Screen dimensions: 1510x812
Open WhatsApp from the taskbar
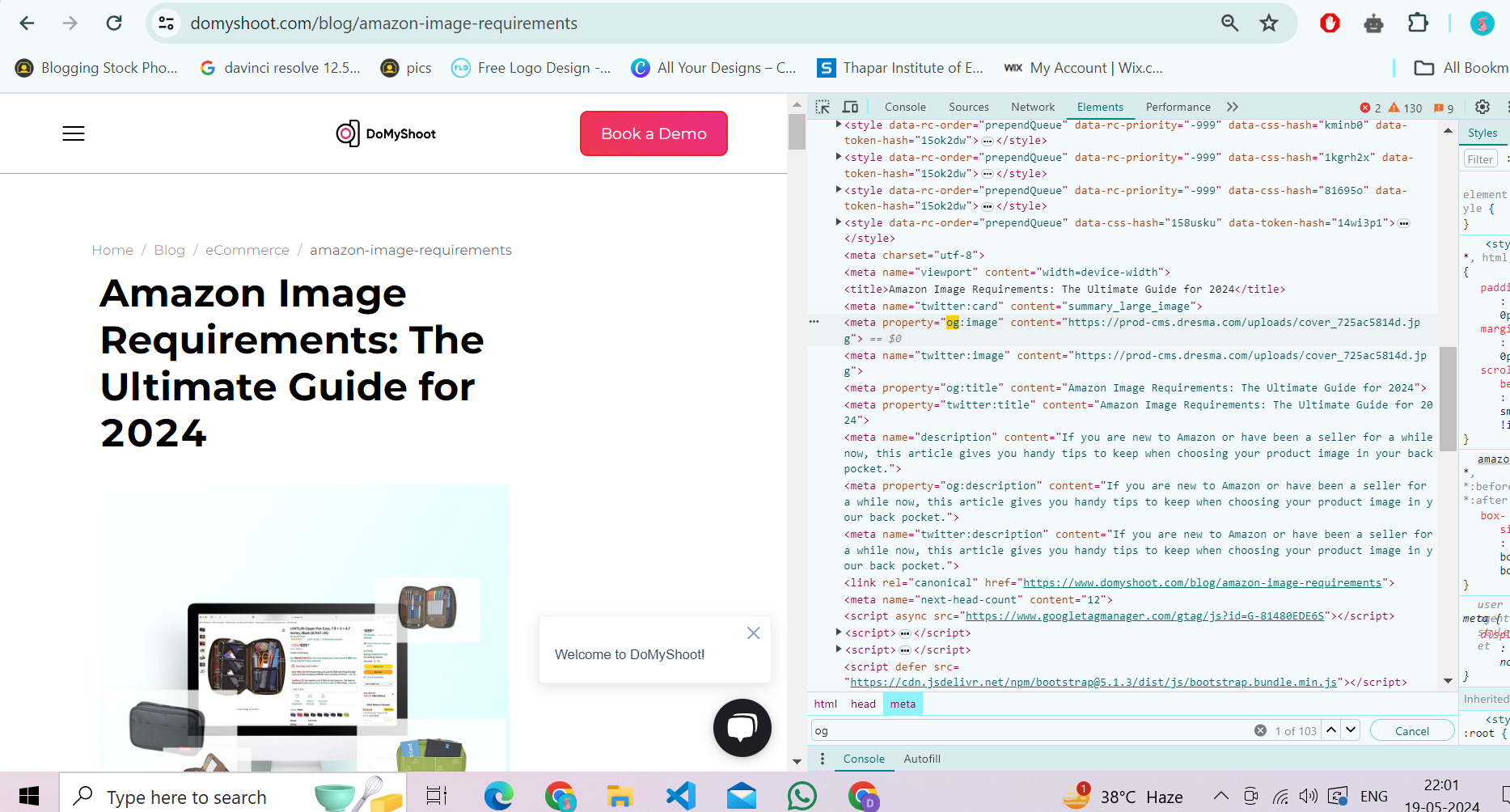pos(802,797)
